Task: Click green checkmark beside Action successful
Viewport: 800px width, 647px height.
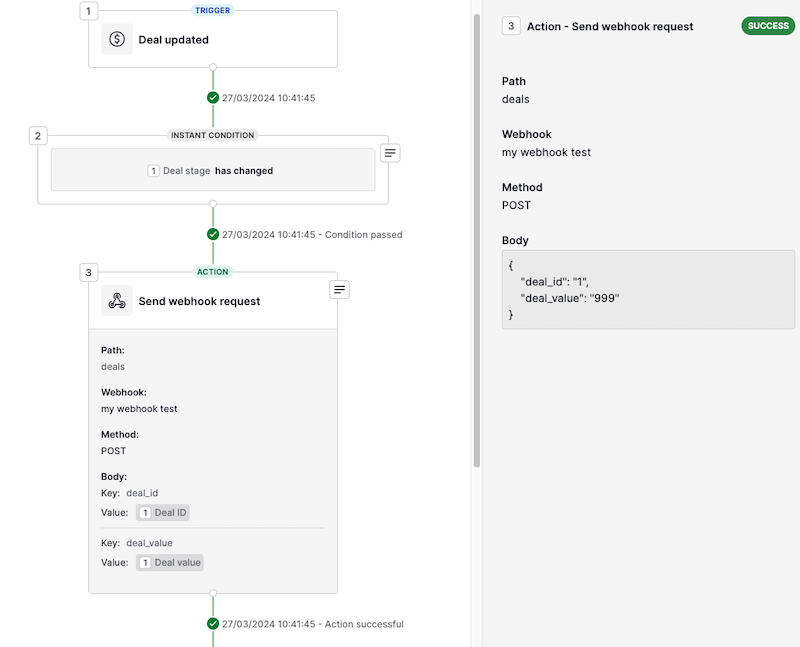Action: pyautogui.click(x=213, y=624)
